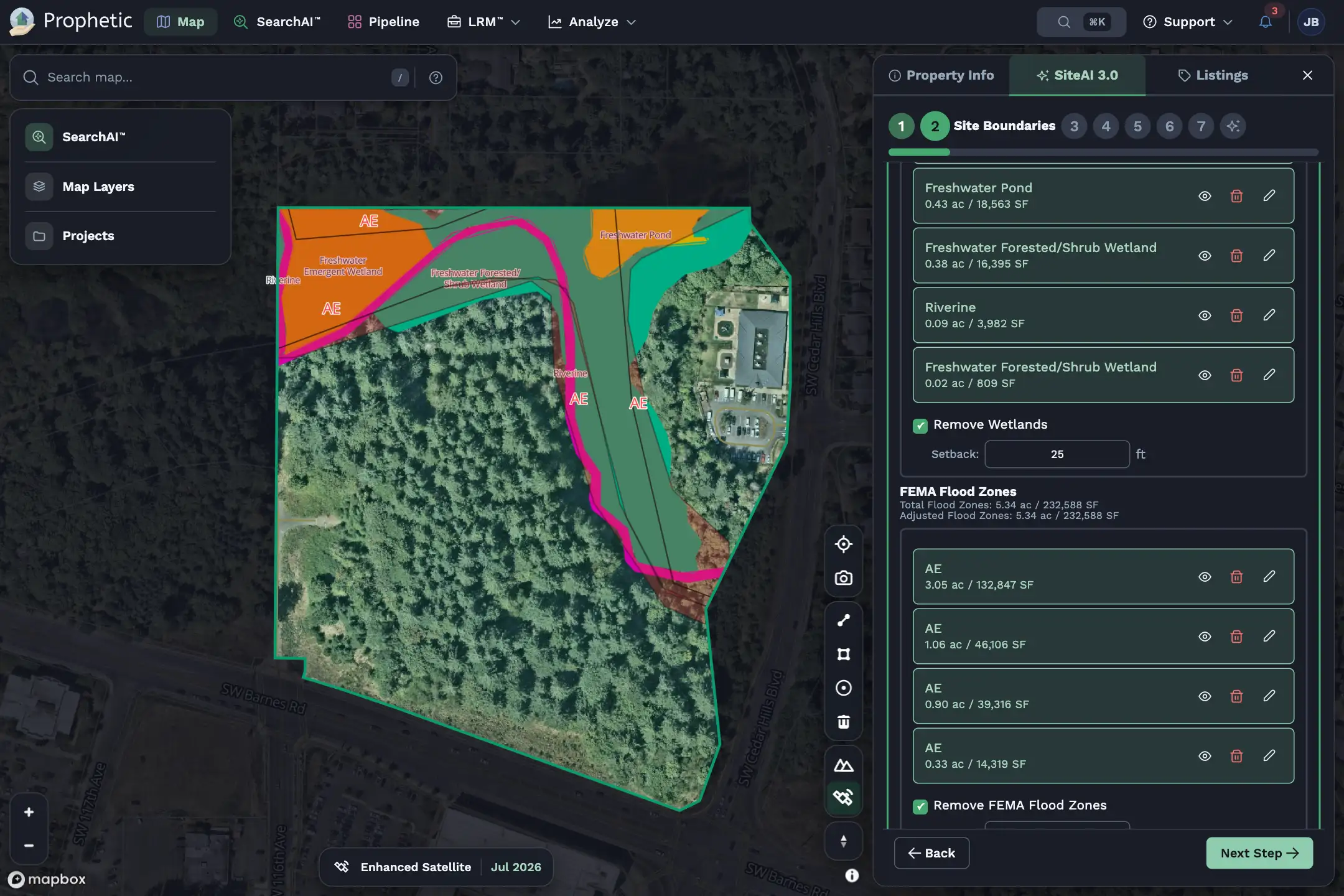1344x896 pixels.
Task: Click the Next Step button
Action: tap(1259, 853)
